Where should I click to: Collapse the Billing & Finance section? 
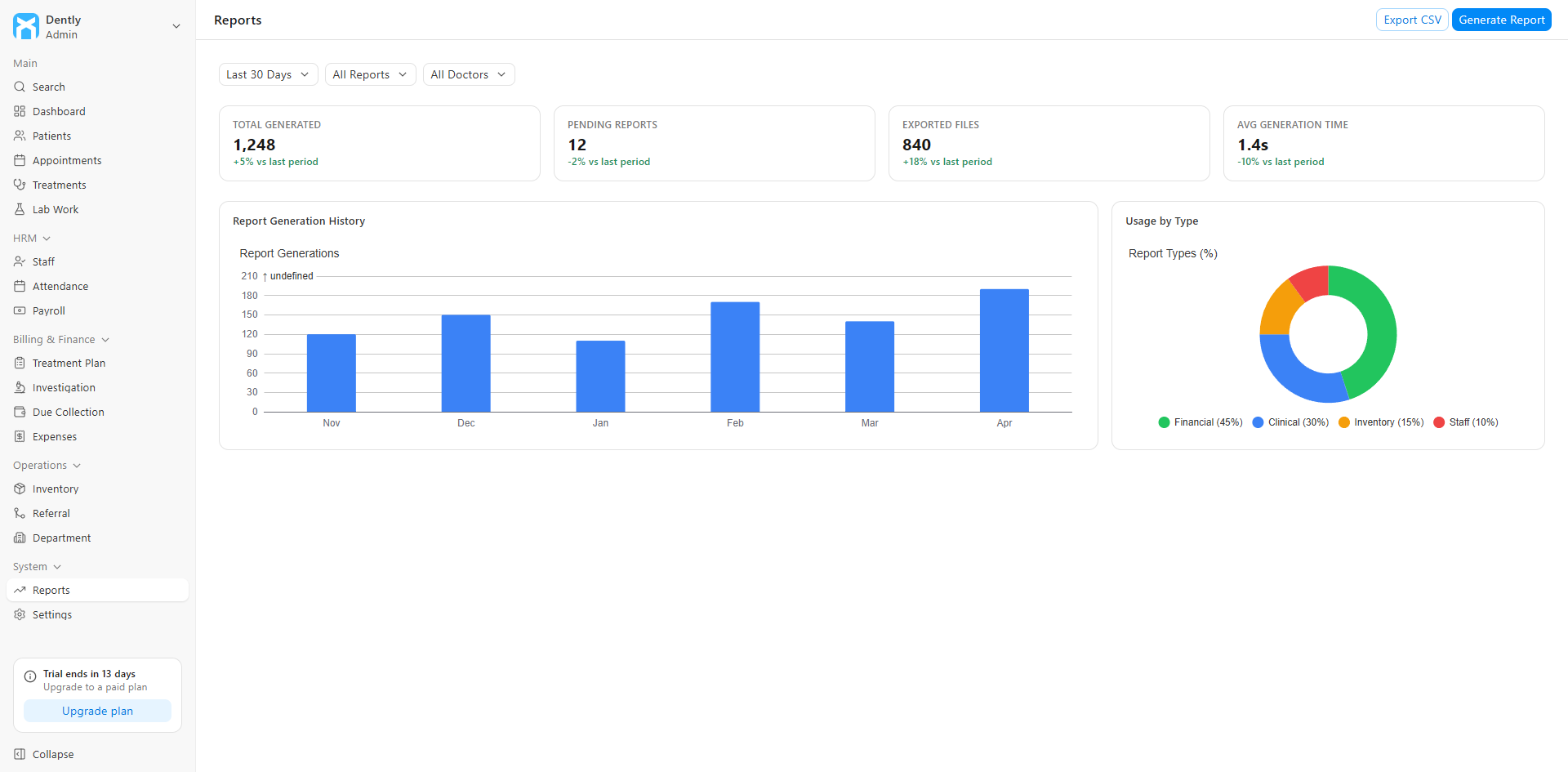61,340
